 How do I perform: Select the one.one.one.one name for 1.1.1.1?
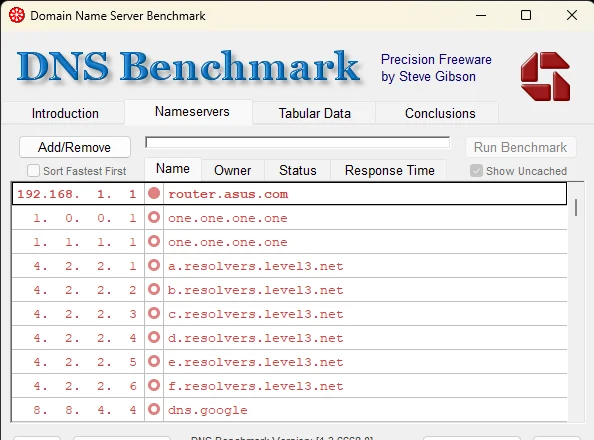[x=228, y=242]
